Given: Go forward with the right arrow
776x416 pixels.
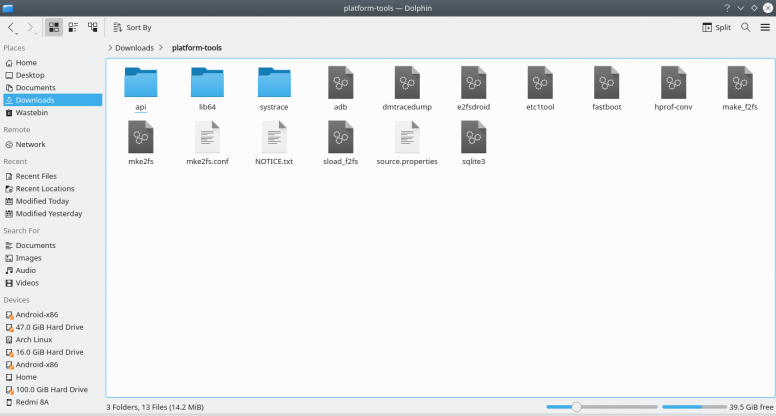Looking at the screenshot, I should point(30,28).
